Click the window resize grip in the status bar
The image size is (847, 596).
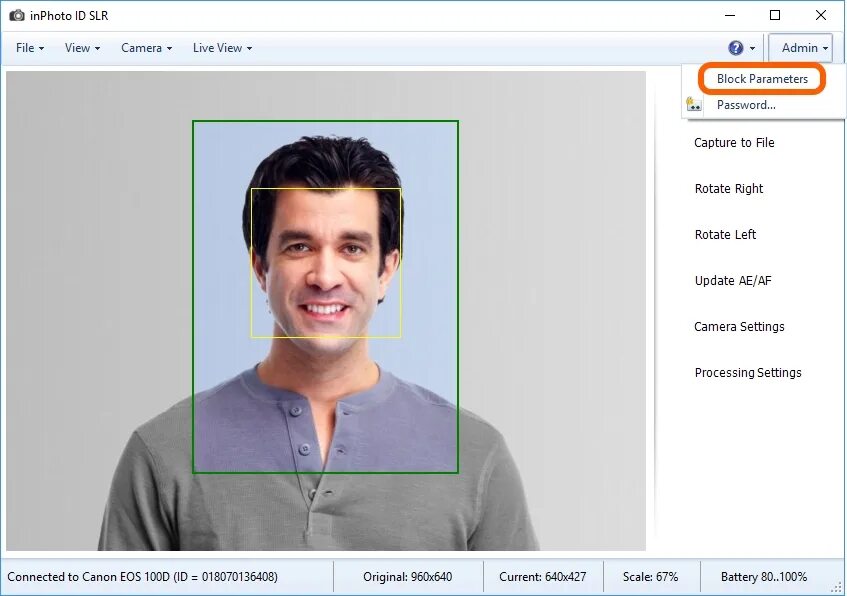pos(837,587)
